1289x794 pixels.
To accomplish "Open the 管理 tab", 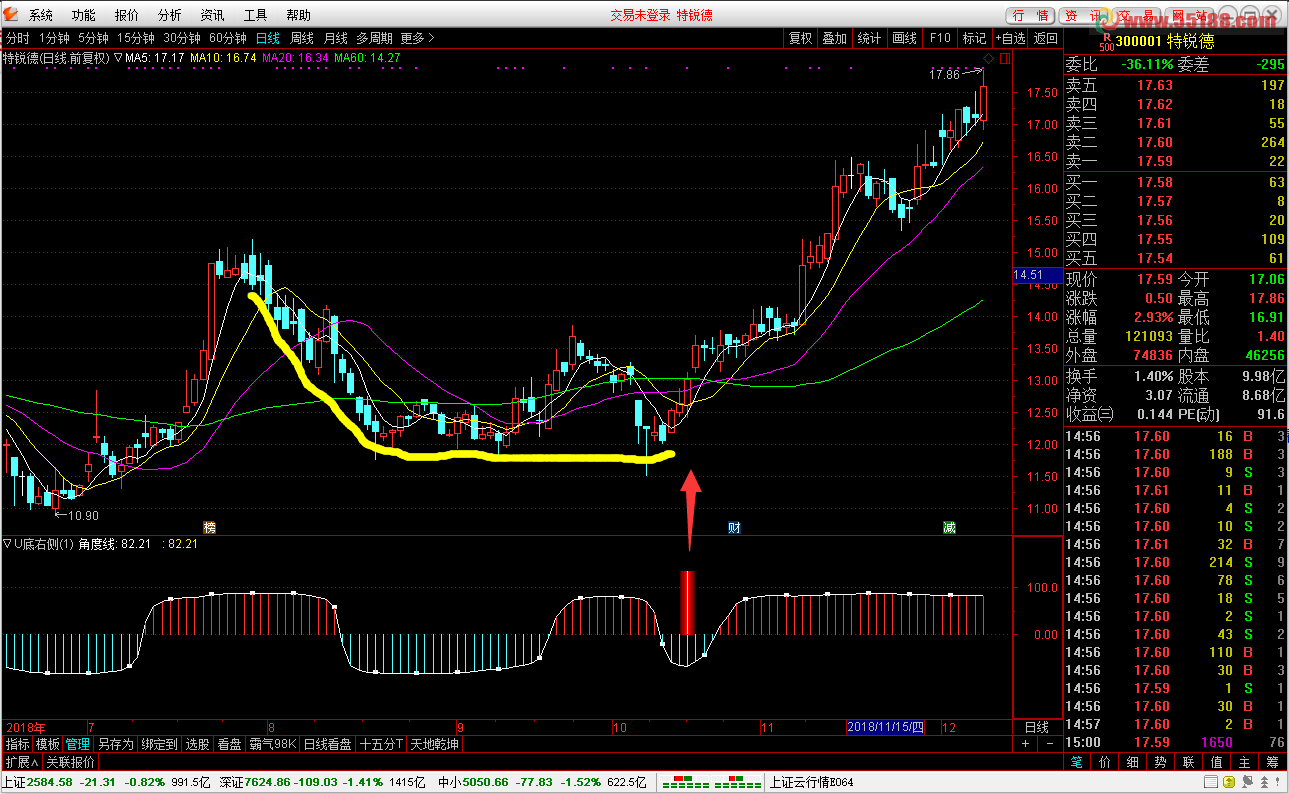I will pos(78,744).
